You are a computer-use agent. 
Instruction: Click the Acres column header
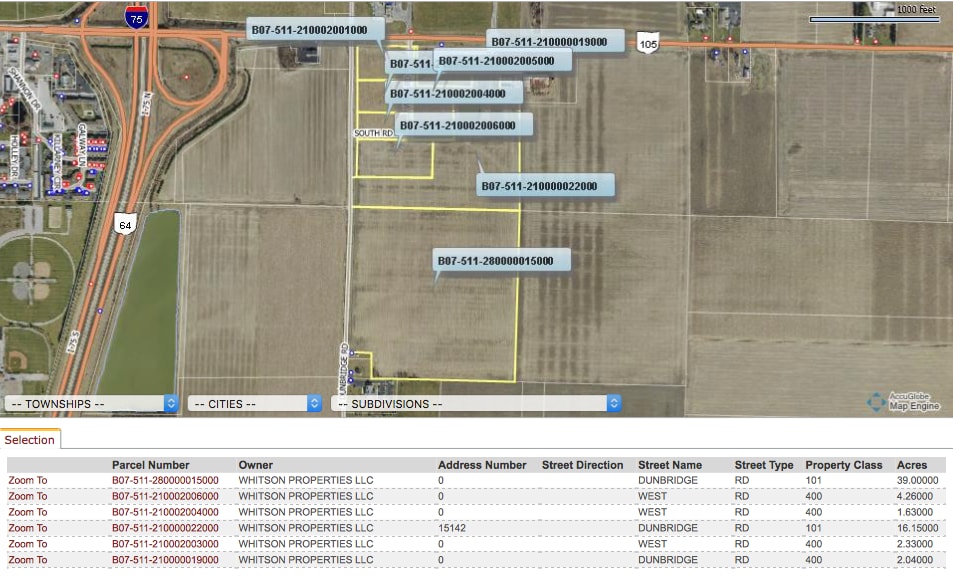[x=912, y=465]
